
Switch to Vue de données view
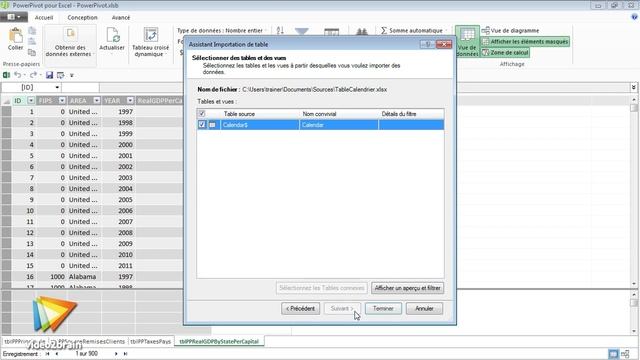467,41
